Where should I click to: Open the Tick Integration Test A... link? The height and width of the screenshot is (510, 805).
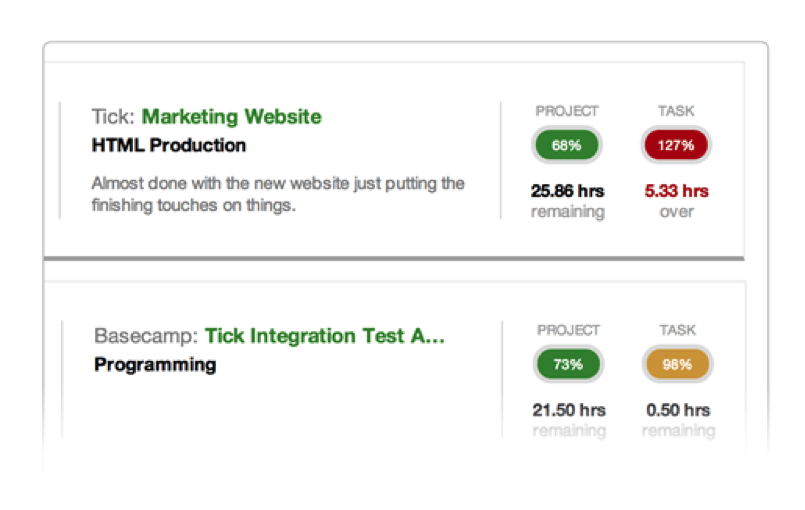click(x=325, y=336)
